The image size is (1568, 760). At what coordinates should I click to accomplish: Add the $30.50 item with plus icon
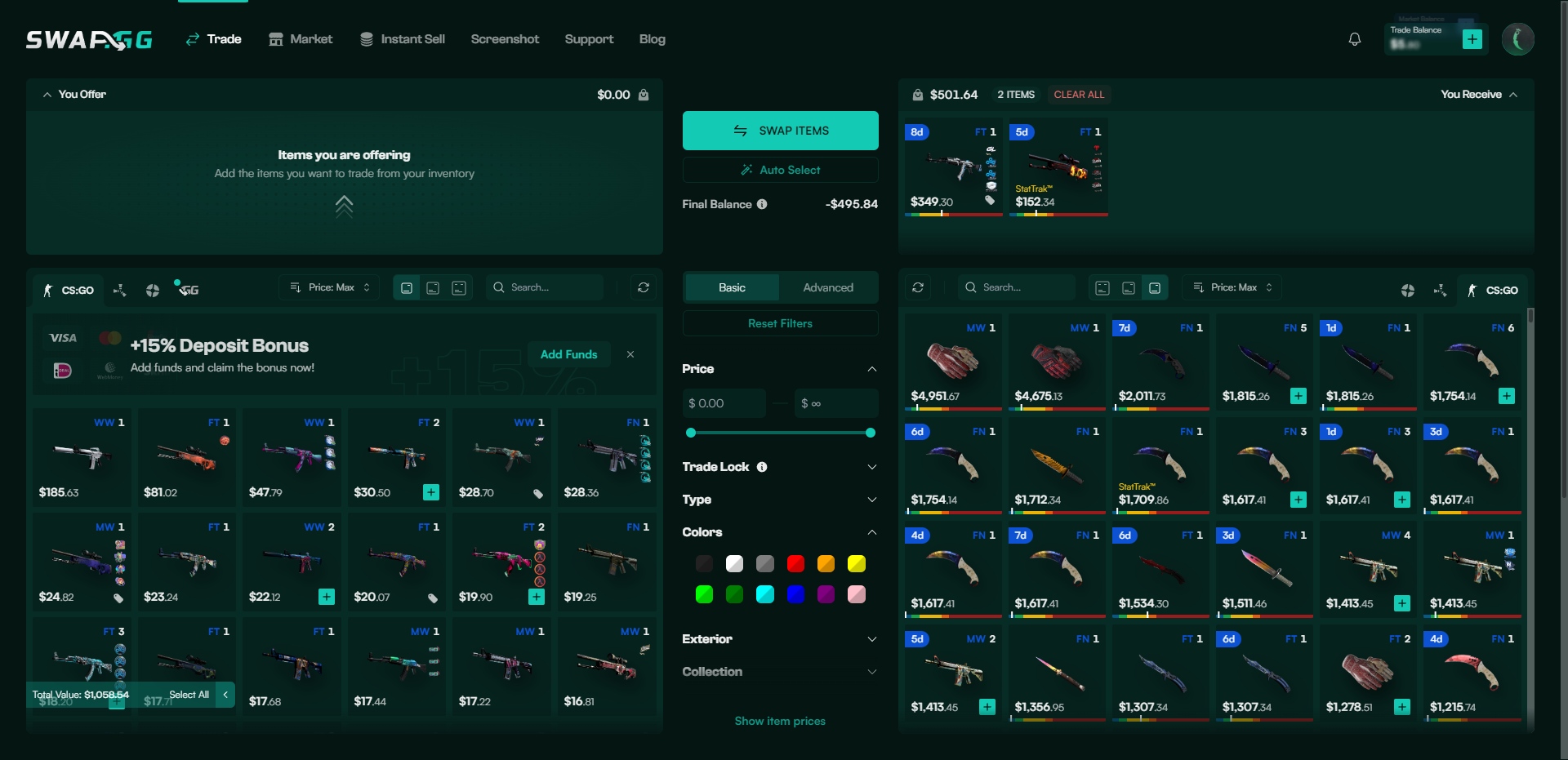click(431, 492)
